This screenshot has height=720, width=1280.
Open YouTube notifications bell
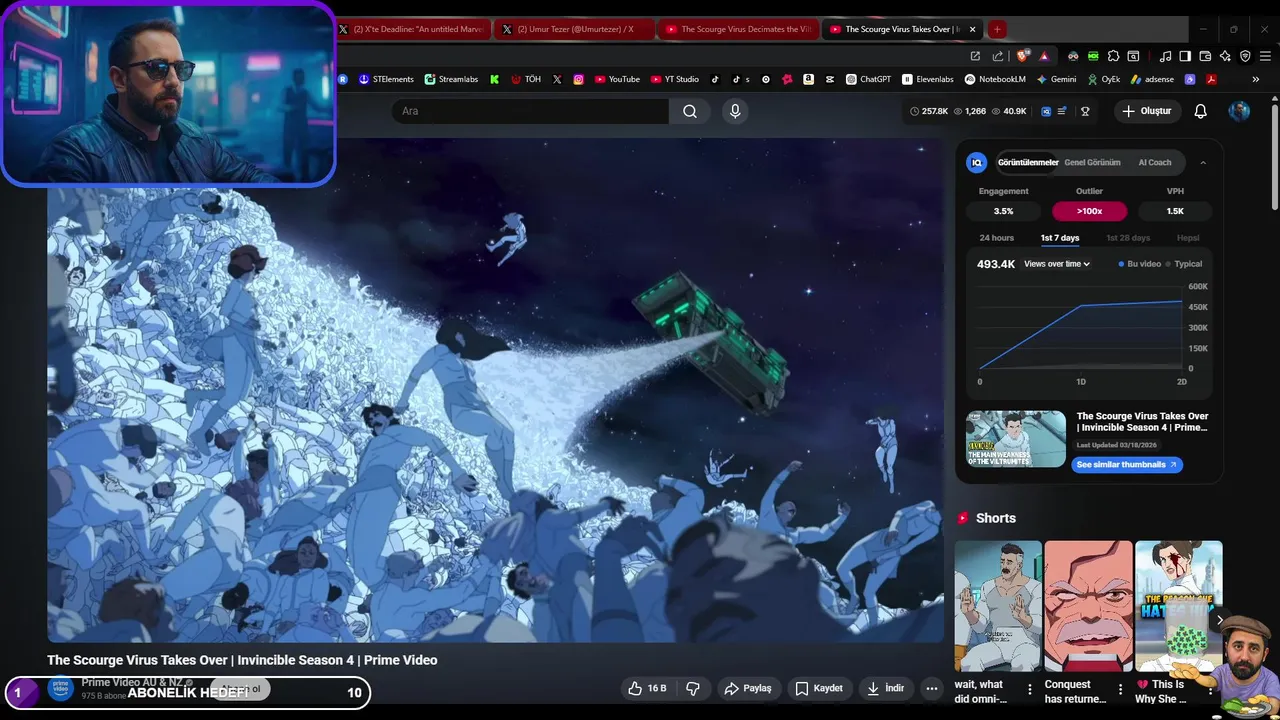pyautogui.click(x=1200, y=111)
